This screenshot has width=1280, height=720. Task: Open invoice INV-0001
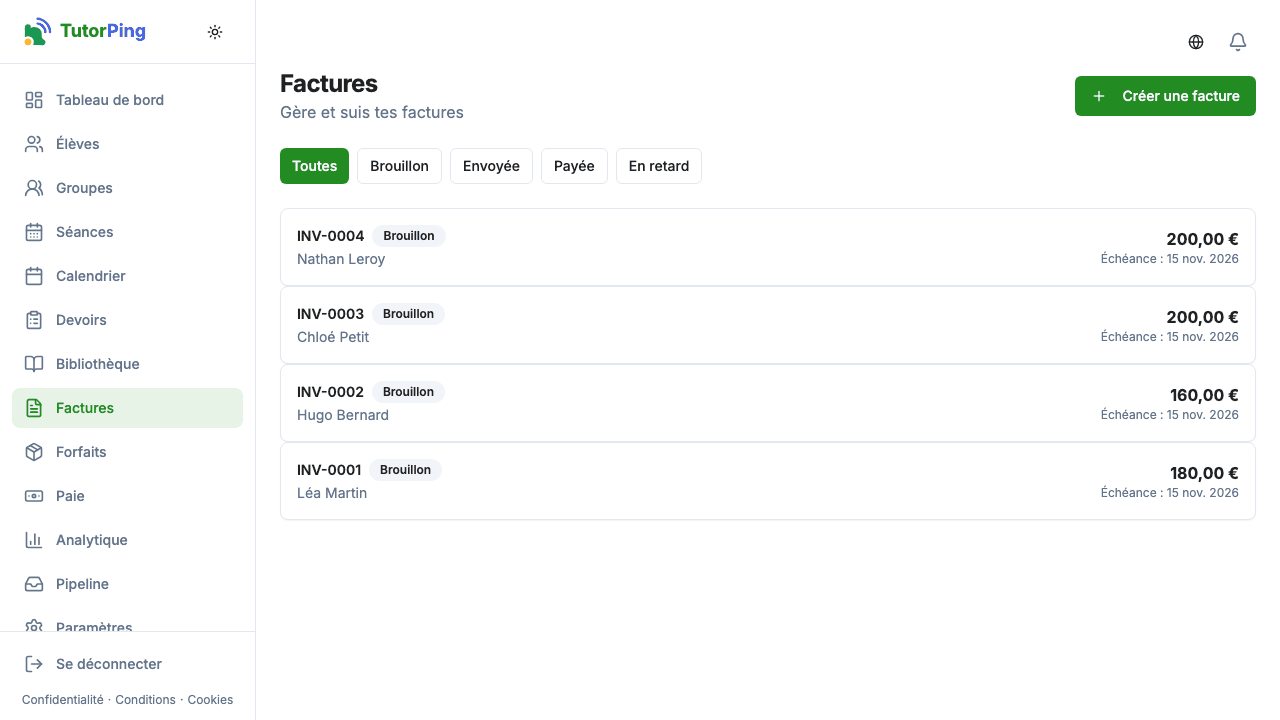tap(768, 481)
